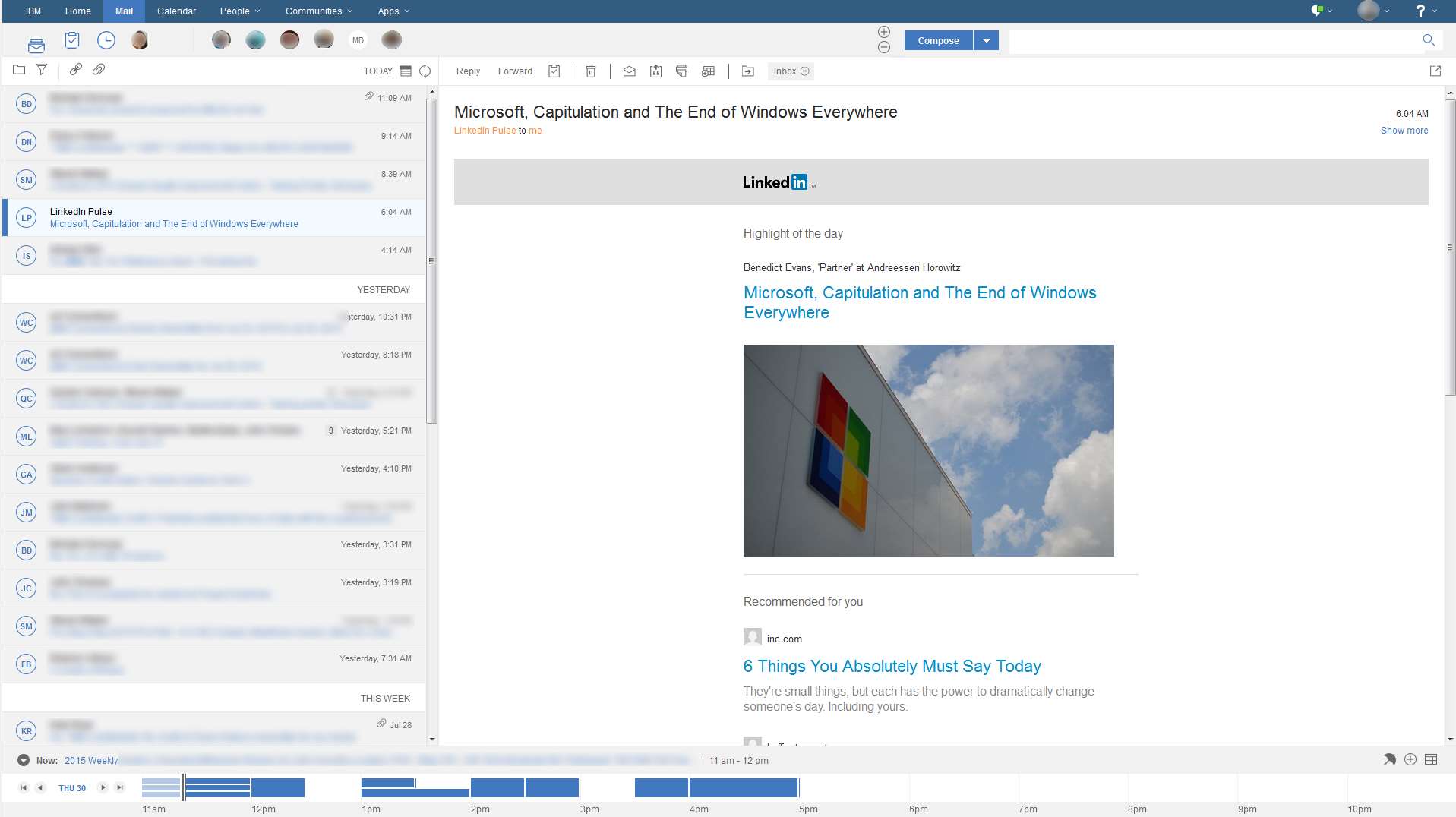Click the calendar-add icon in message toolbar
Image resolution: width=1456 pixels, height=817 pixels.
tap(709, 71)
